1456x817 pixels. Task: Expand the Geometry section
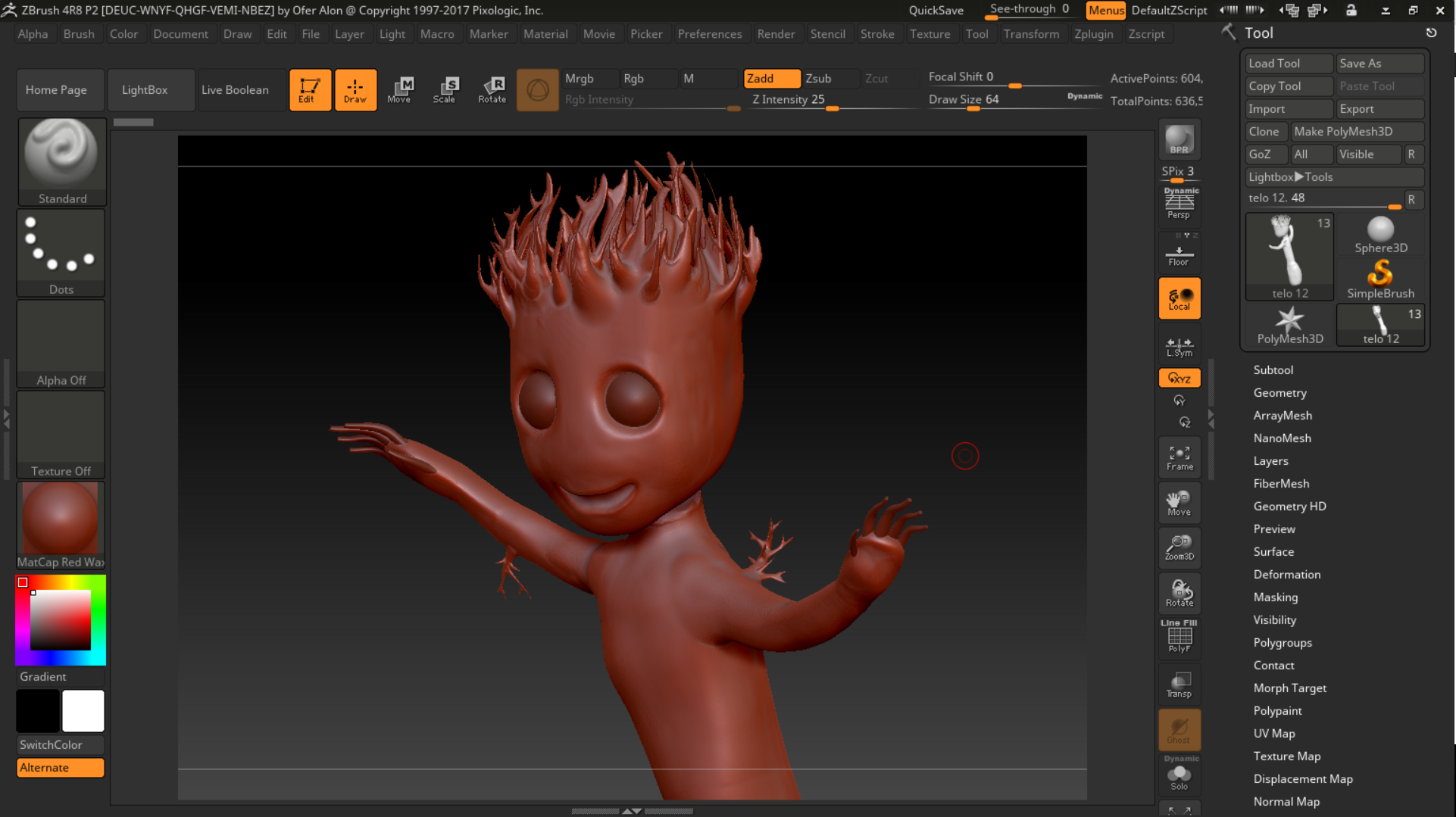point(1279,393)
